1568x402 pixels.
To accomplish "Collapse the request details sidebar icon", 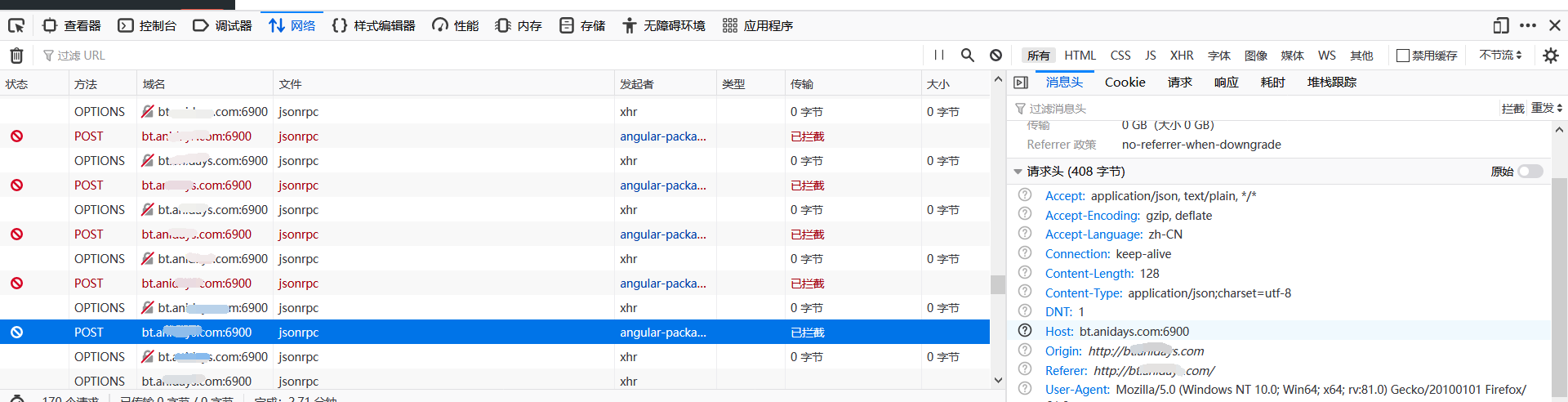I will coord(1021,83).
